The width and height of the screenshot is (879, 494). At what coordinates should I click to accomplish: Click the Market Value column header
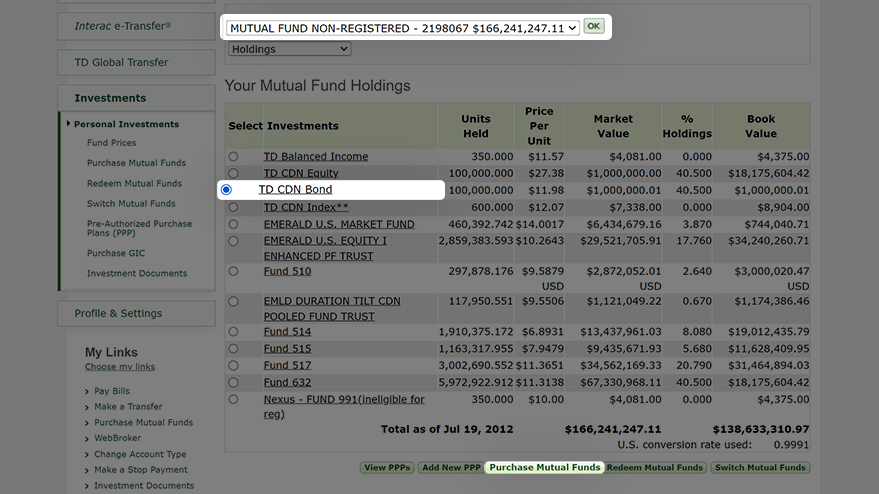[x=613, y=126]
